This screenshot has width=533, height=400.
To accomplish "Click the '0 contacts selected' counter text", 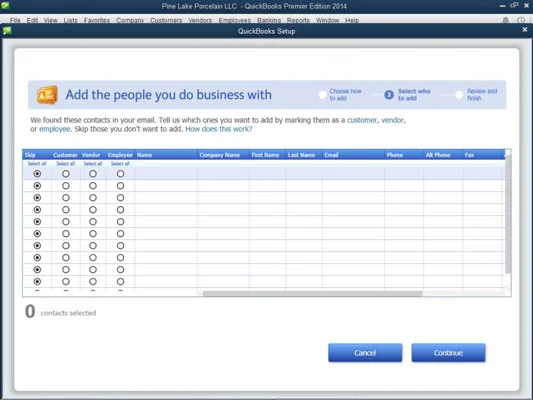I will pos(61,312).
